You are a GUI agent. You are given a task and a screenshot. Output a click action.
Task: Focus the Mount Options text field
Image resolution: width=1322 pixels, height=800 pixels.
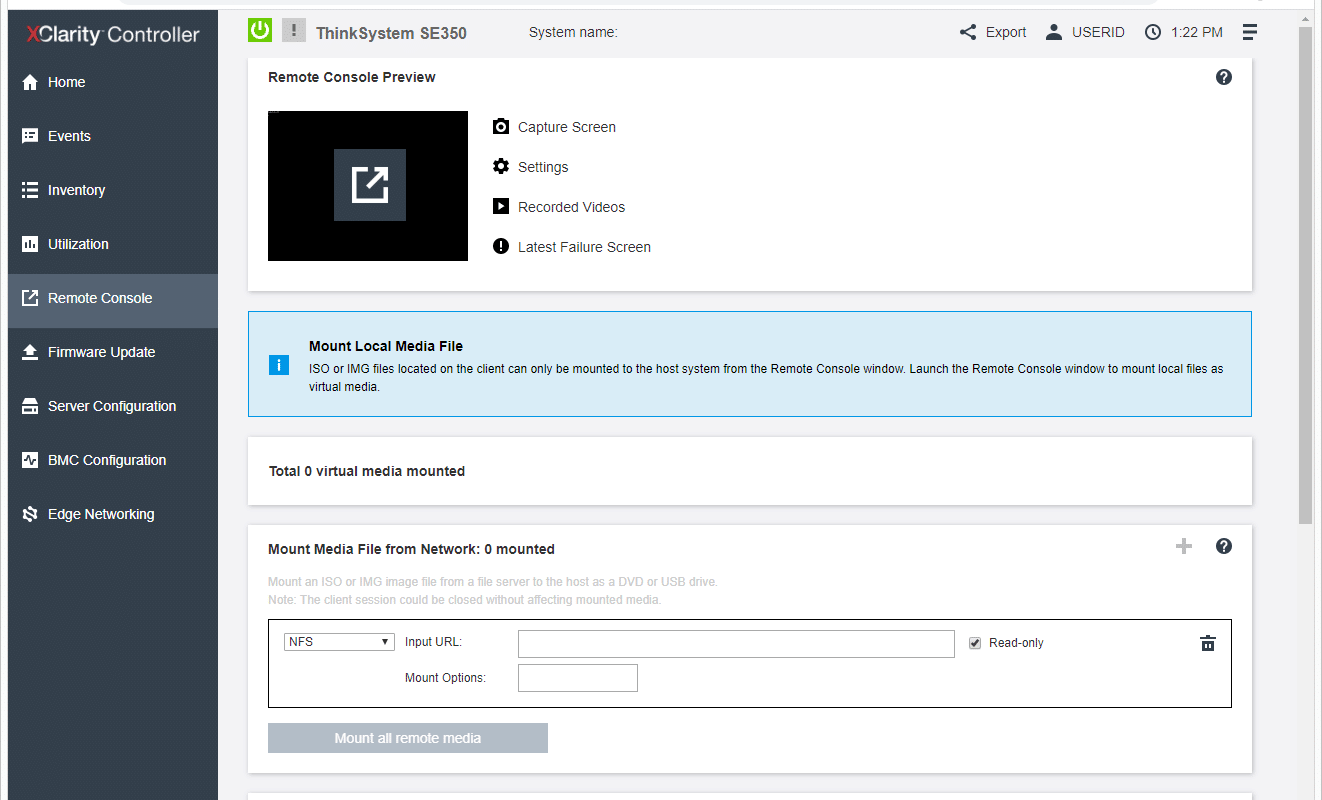[x=578, y=678]
